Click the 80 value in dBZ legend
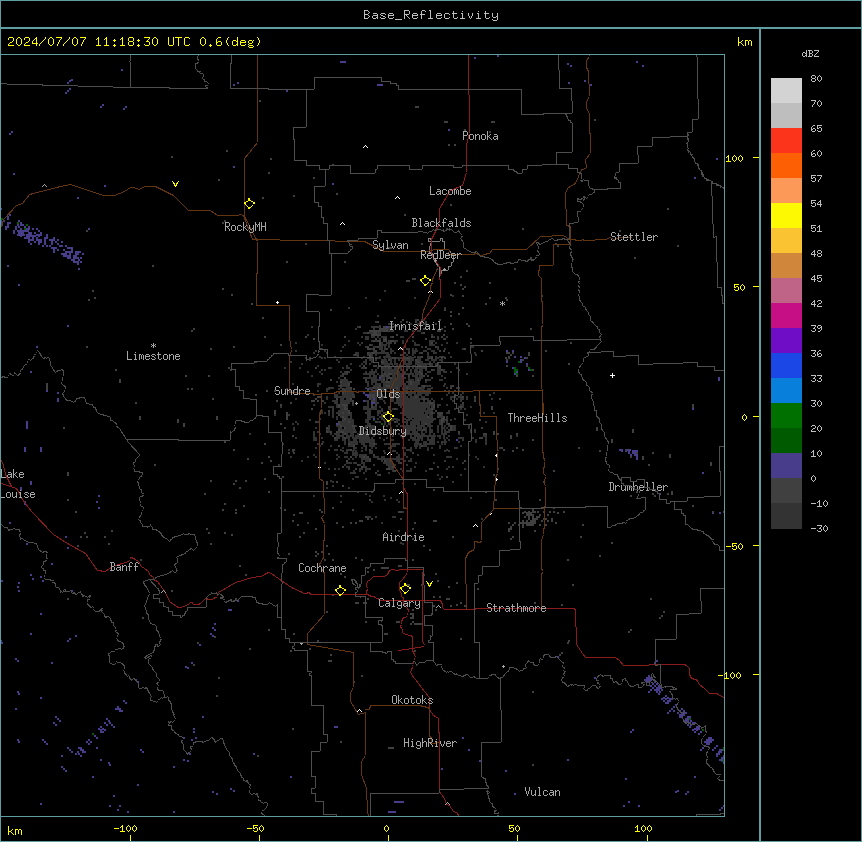The width and height of the screenshot is (862, 842). click(x=816, y=79)
